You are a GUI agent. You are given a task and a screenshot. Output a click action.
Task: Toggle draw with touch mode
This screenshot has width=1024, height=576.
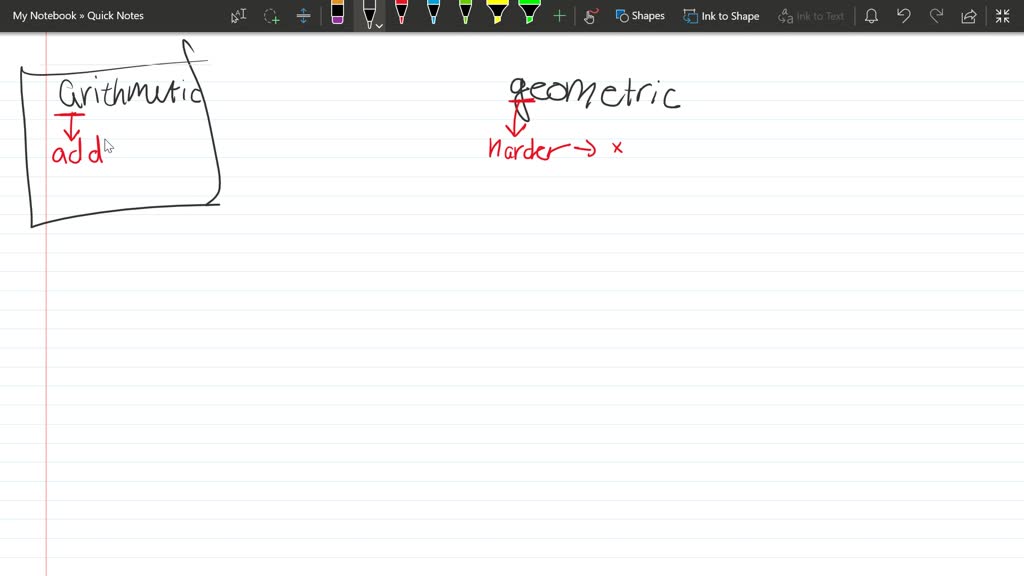click(x=590, y=16)
